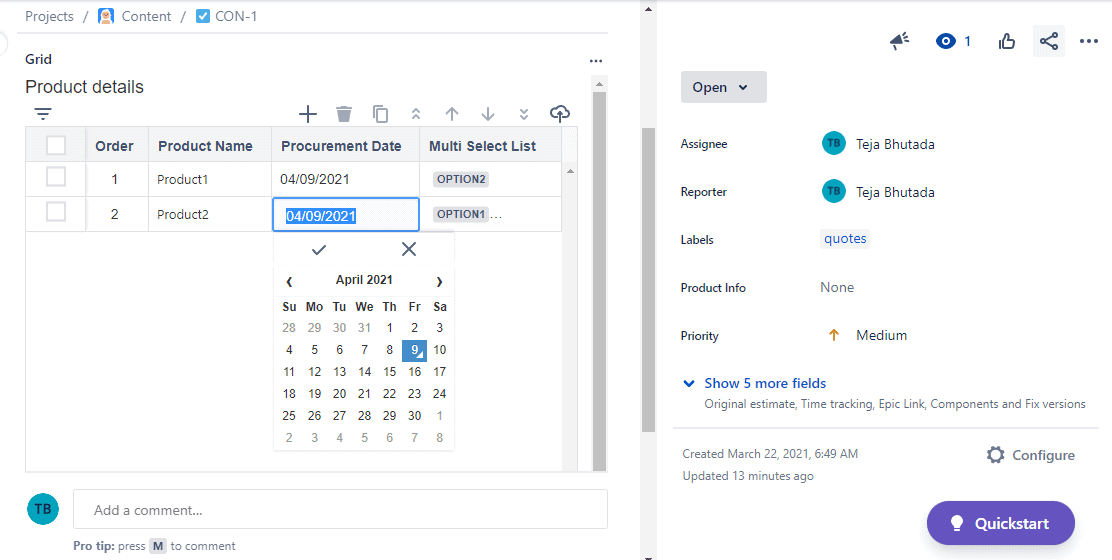Click the Configure link

tap(1043, 455)
